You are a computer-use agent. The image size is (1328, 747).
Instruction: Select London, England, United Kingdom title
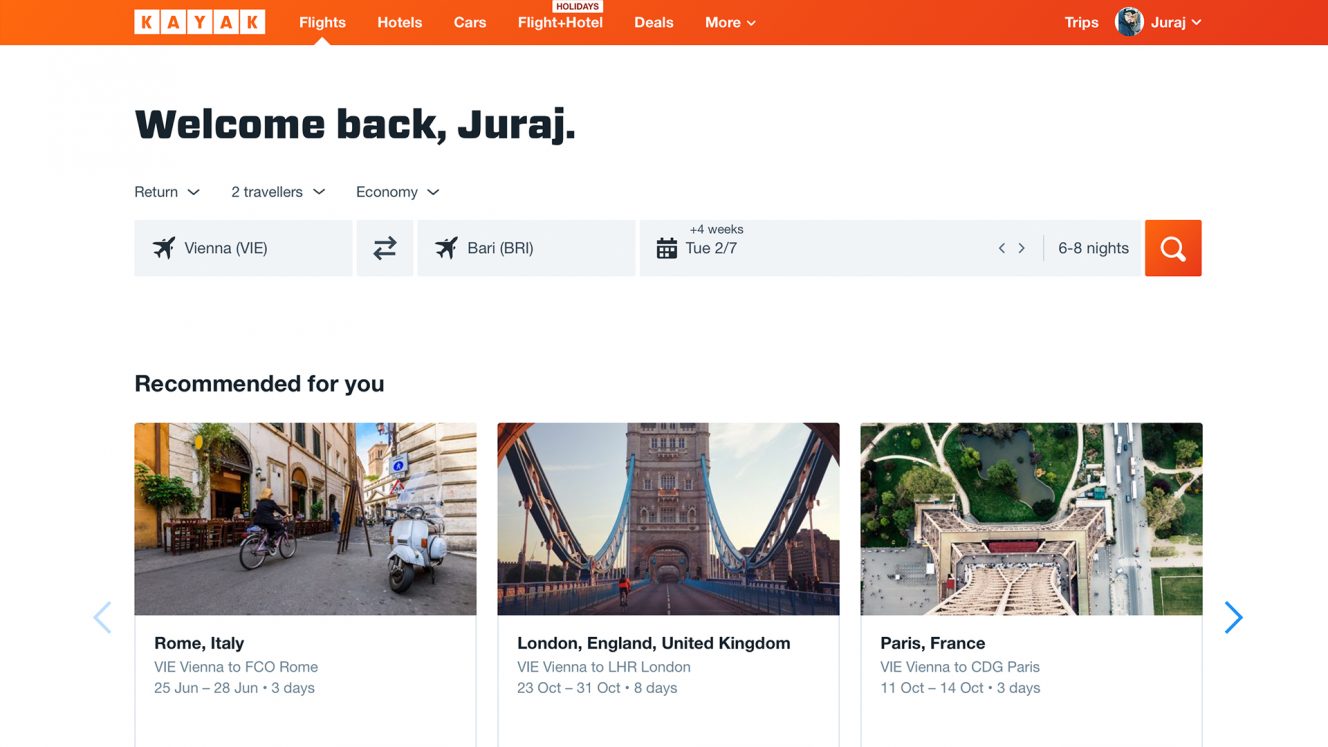tap(654, 643)
